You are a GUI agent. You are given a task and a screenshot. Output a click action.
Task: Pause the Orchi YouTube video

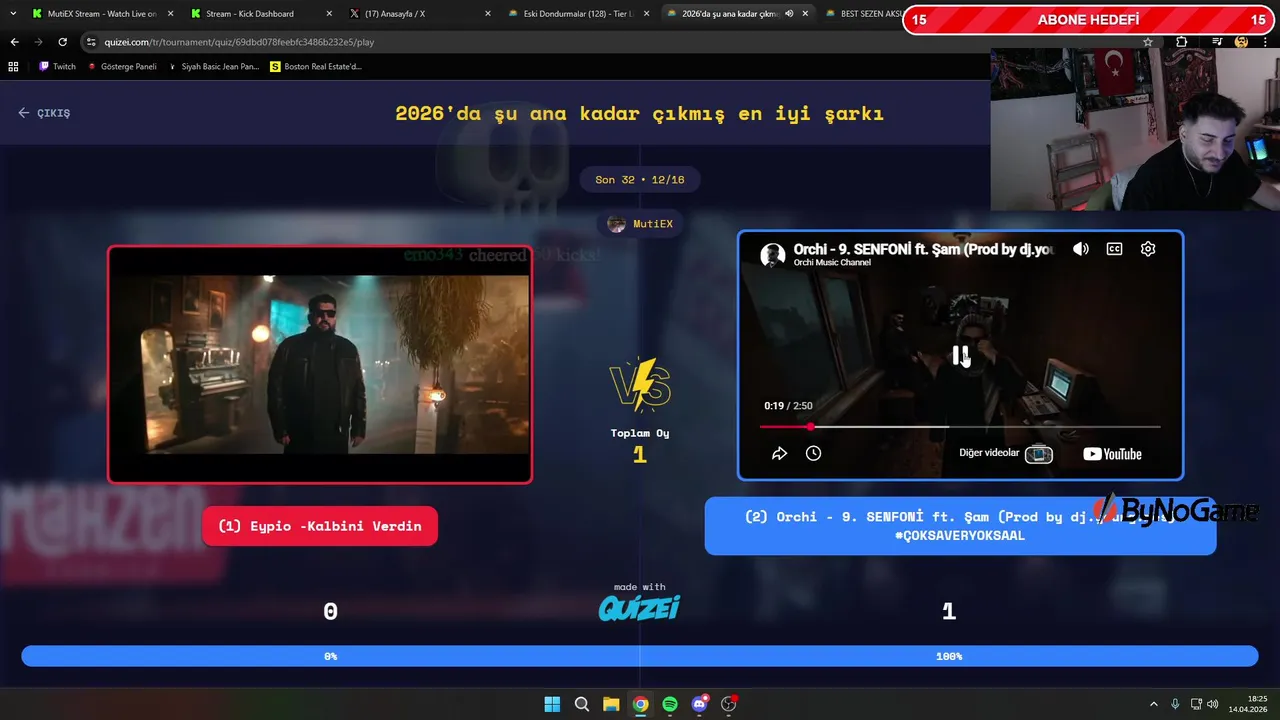point(960,355)
